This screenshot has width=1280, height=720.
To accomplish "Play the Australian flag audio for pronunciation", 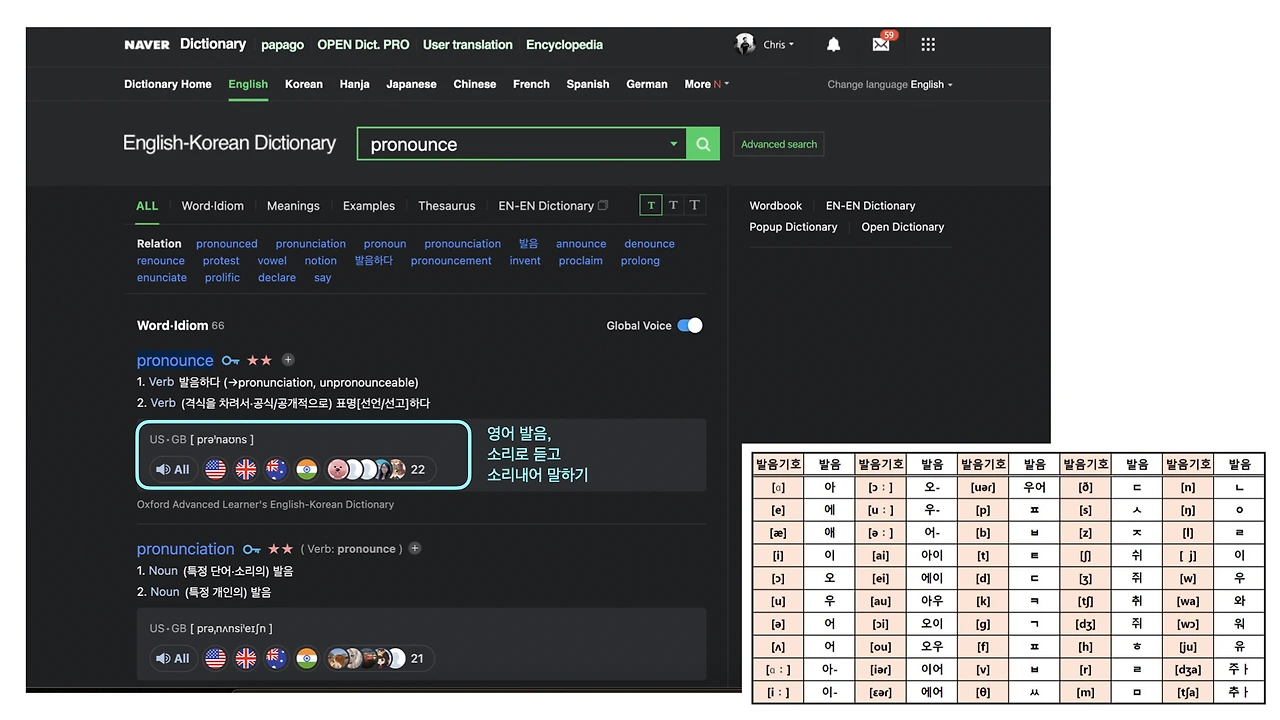I will 276,658.
